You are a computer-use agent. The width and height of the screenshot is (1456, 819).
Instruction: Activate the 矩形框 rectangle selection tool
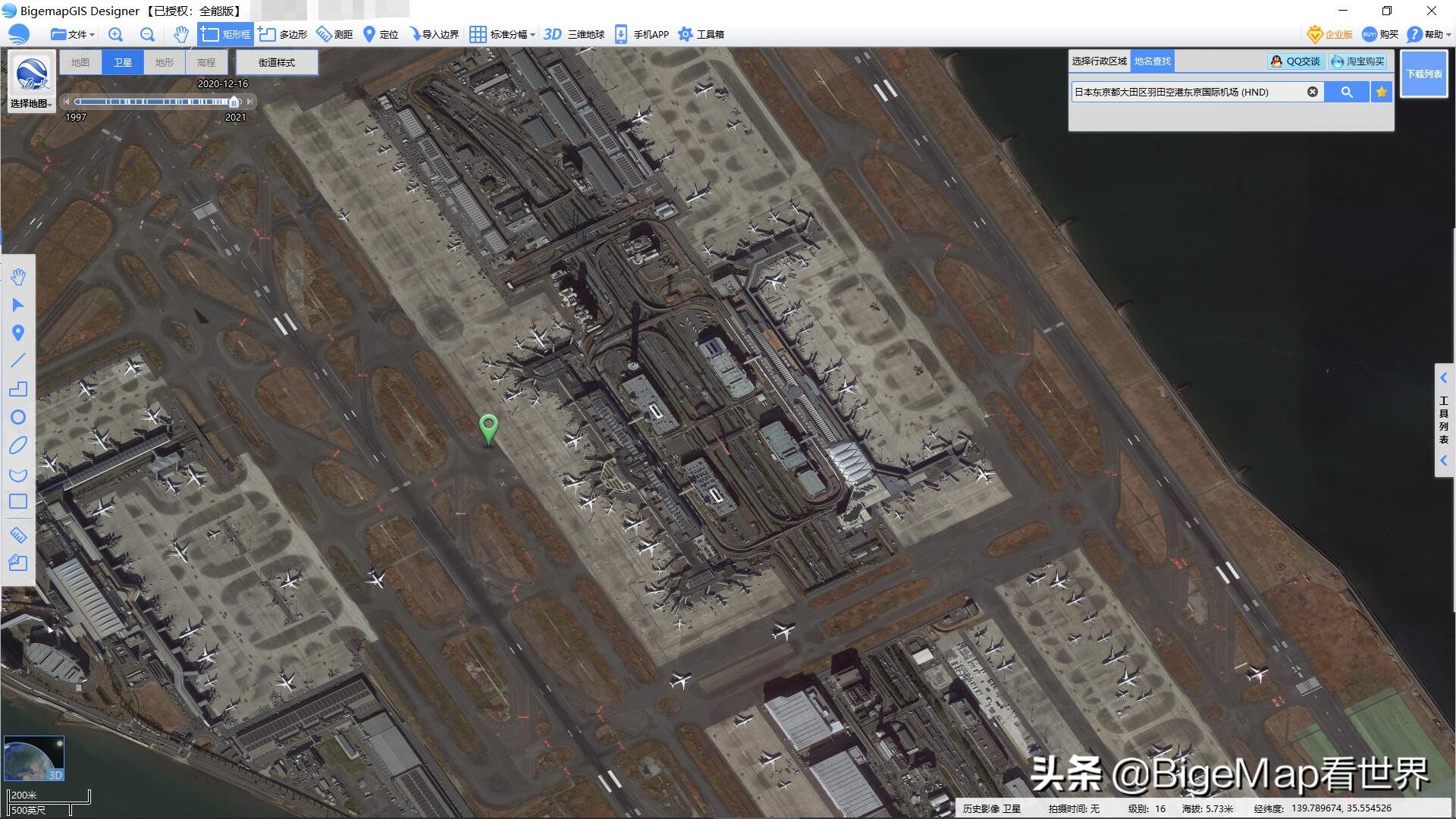pos(225,34)
